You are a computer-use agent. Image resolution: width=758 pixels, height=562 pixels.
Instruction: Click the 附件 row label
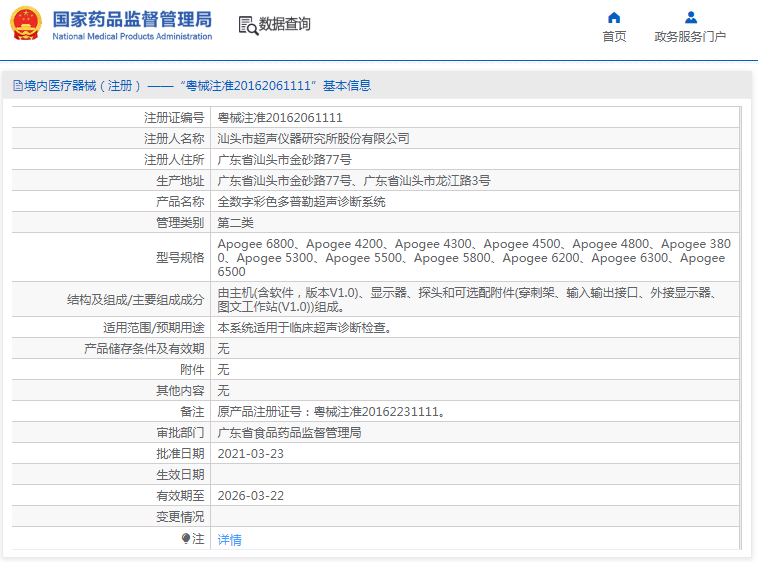[x=192, y=370]
